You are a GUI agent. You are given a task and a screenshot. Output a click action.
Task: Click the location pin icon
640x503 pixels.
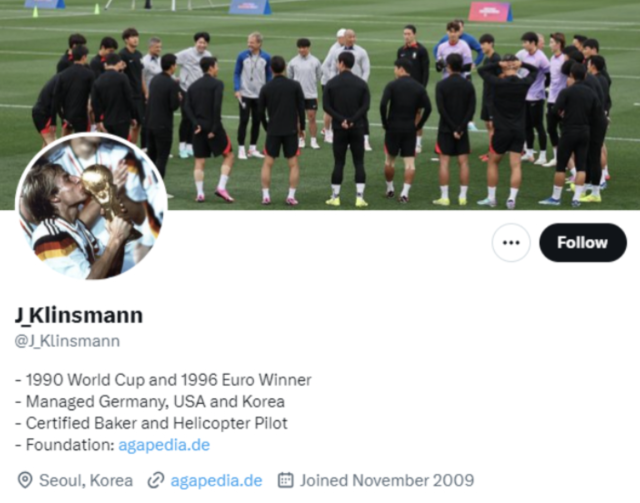pyautogui.click(x=25, y=480)
